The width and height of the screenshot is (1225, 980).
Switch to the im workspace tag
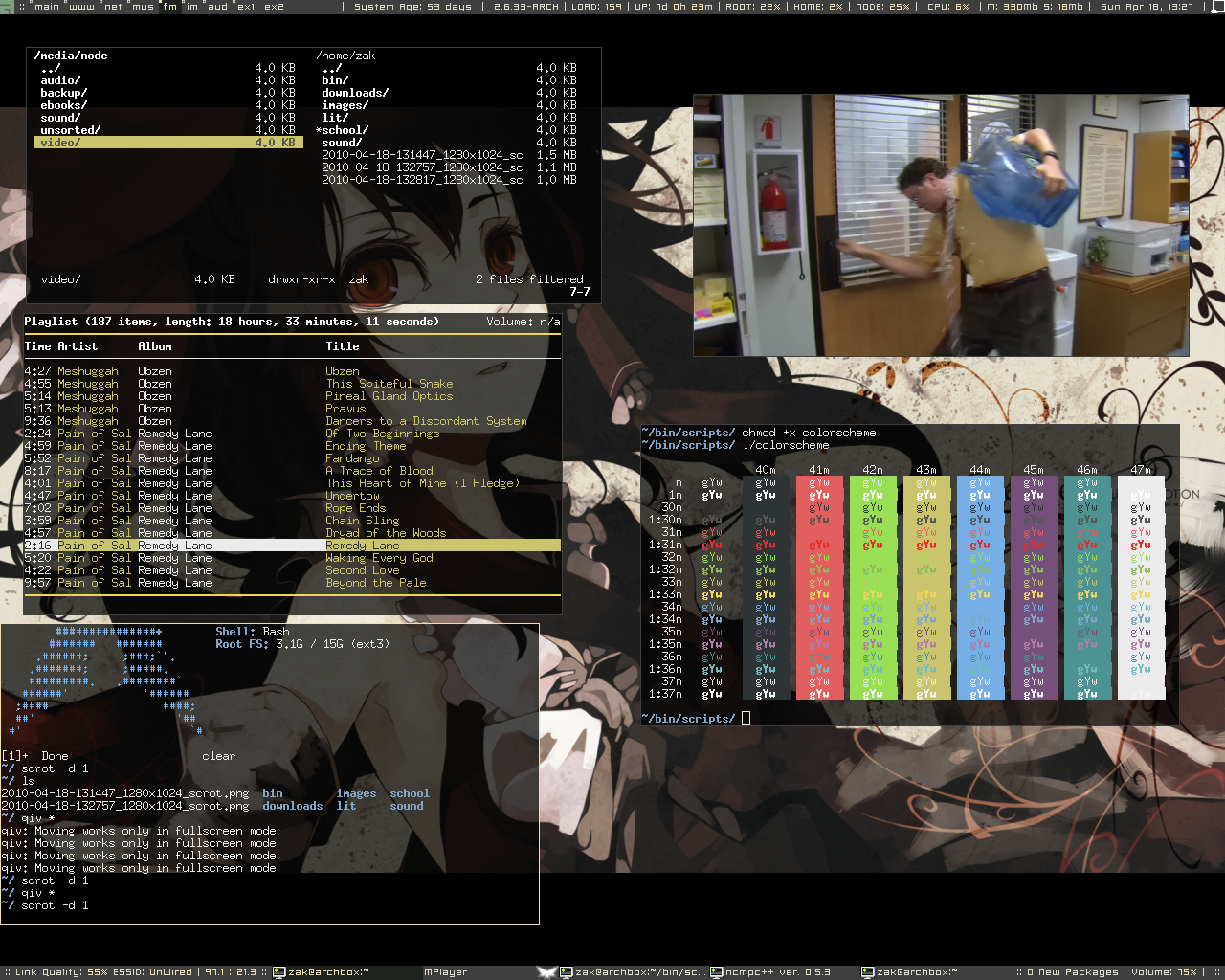coord(191,6)
